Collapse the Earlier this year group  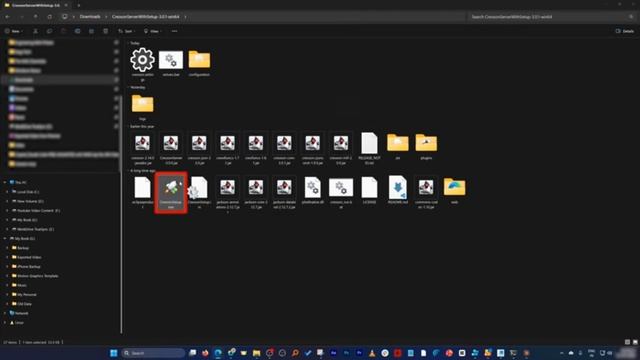click(128, 127)
